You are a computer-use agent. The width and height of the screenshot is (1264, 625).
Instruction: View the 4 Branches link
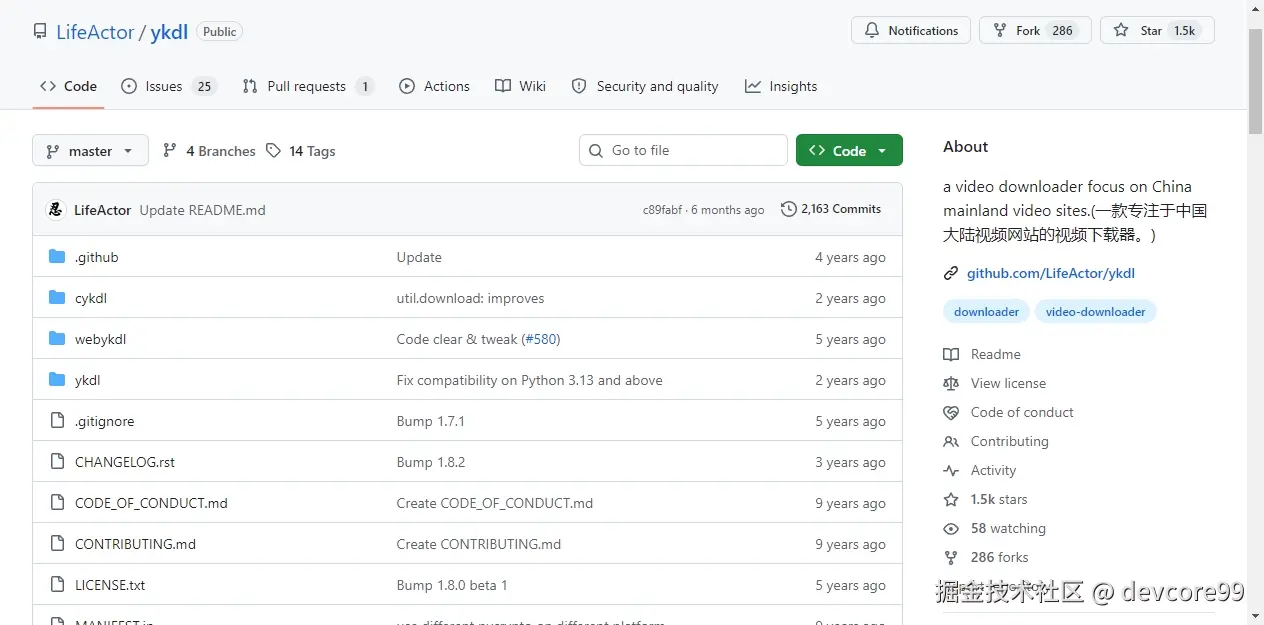(209, 151)
